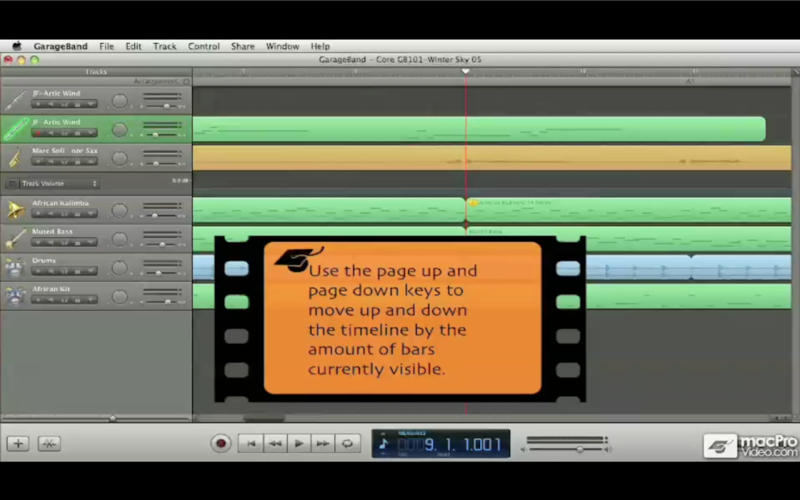Click the Arrangement track add button
This screenshot has width=800, height=500.
click(x=186, y=82)
